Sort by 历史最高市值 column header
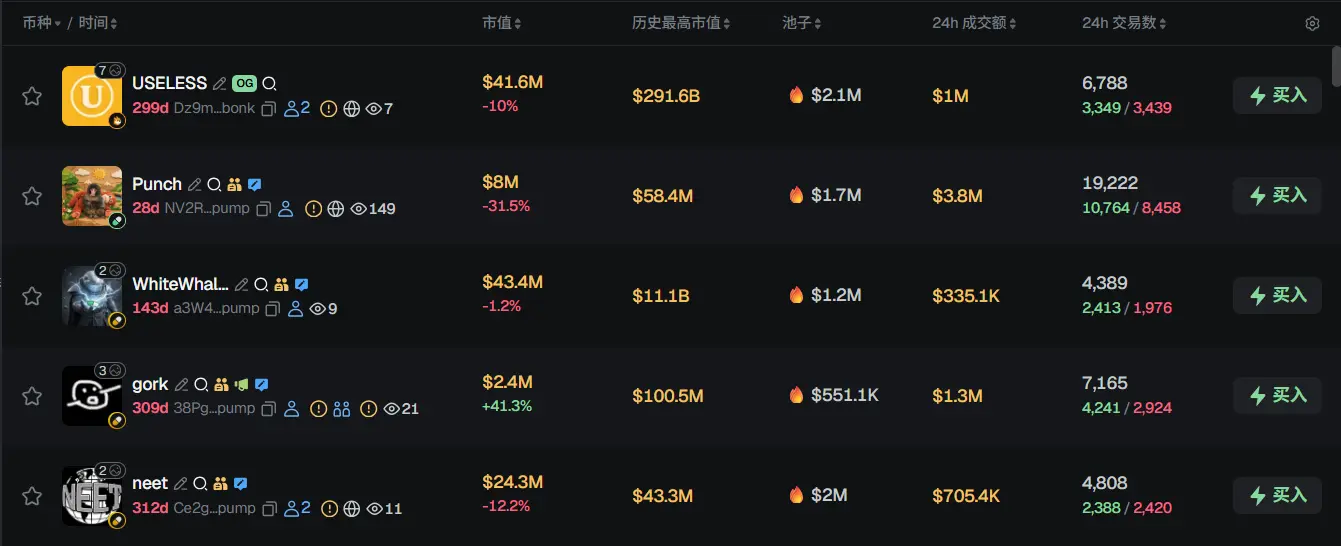 (x=680, y=23)
